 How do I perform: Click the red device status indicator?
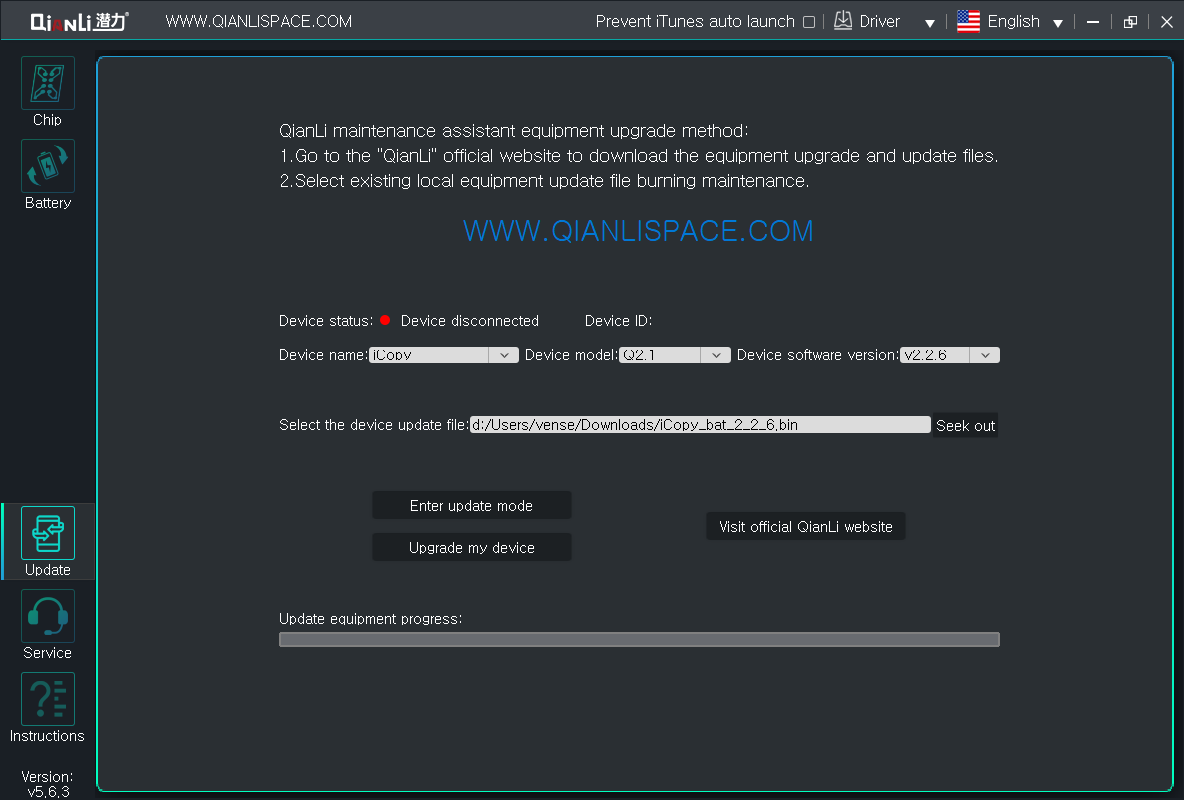(x=385, y=320)
